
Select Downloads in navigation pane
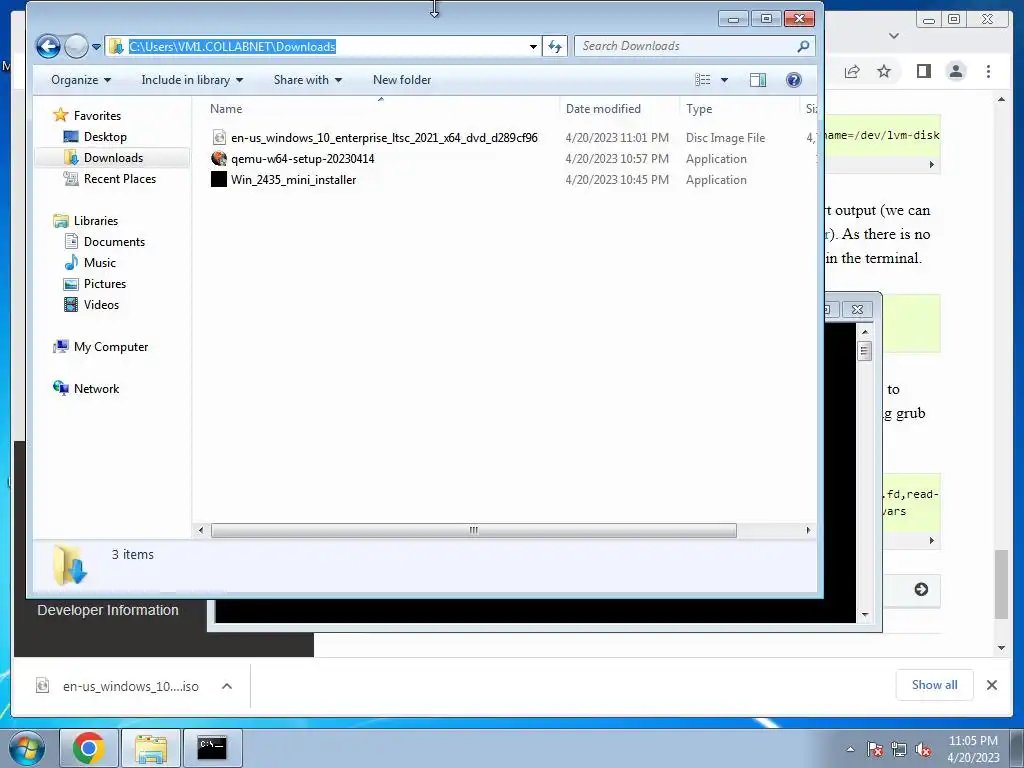click(112, 157)
